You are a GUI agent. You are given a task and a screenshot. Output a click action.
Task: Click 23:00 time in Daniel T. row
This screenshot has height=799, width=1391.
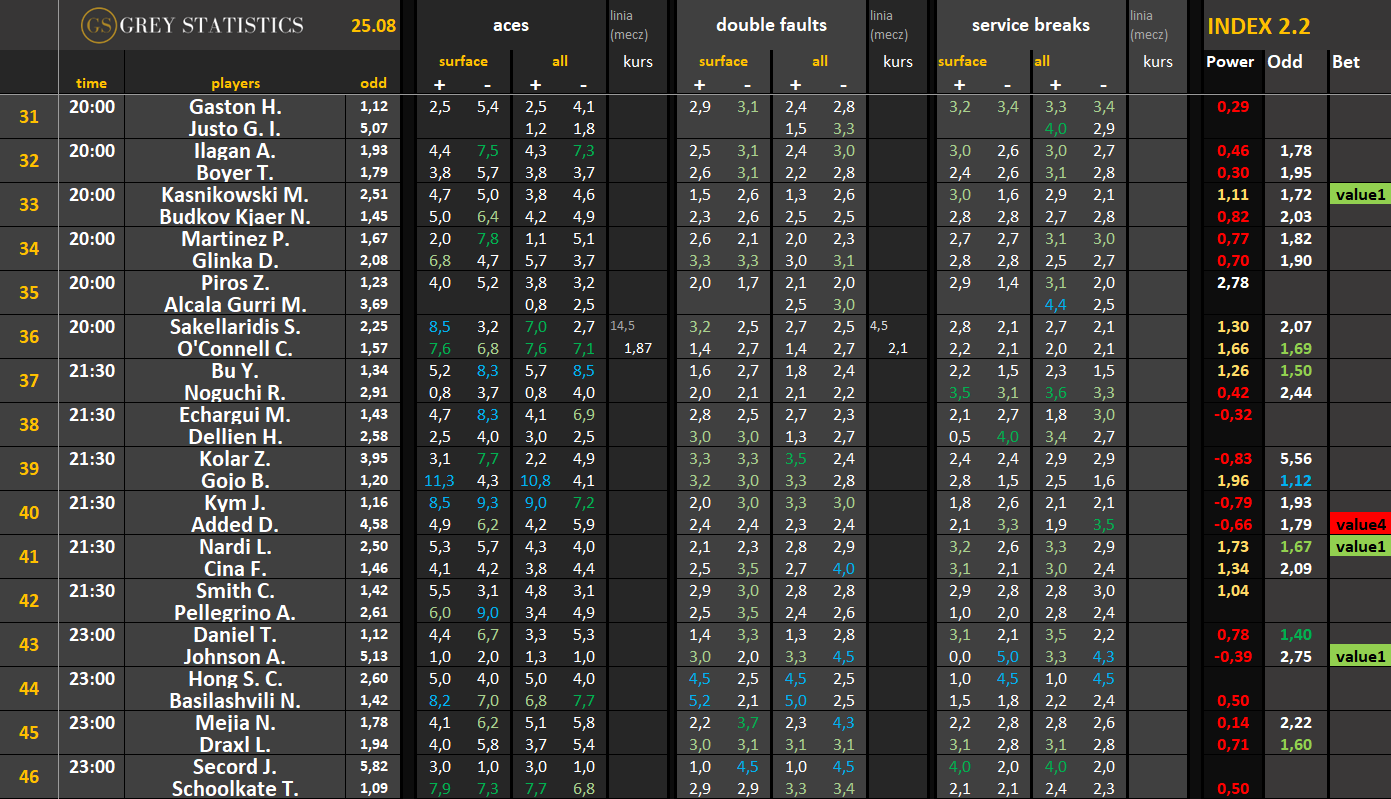tap(91, 634)
